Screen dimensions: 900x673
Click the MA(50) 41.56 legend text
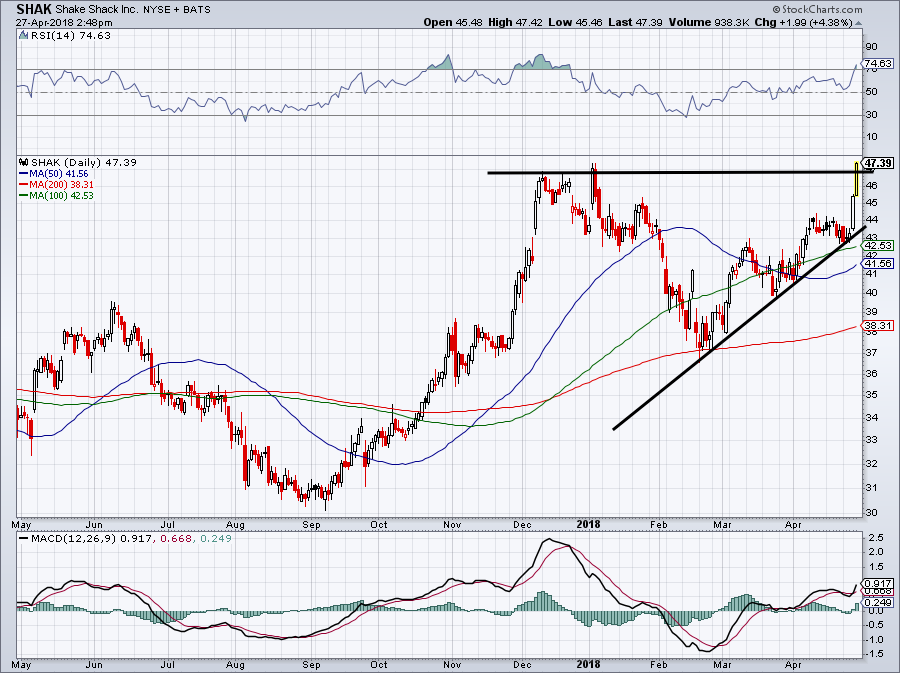59,173
